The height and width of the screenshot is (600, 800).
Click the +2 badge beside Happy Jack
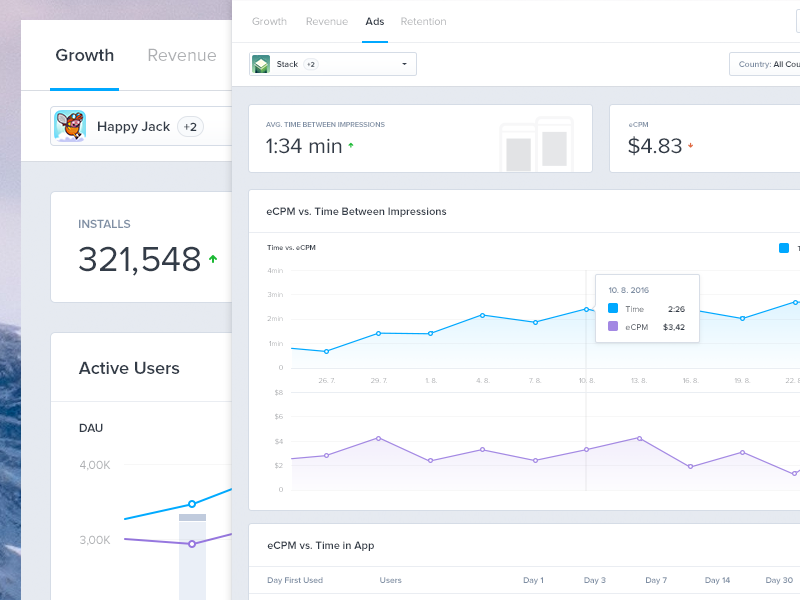coord(190,127)
